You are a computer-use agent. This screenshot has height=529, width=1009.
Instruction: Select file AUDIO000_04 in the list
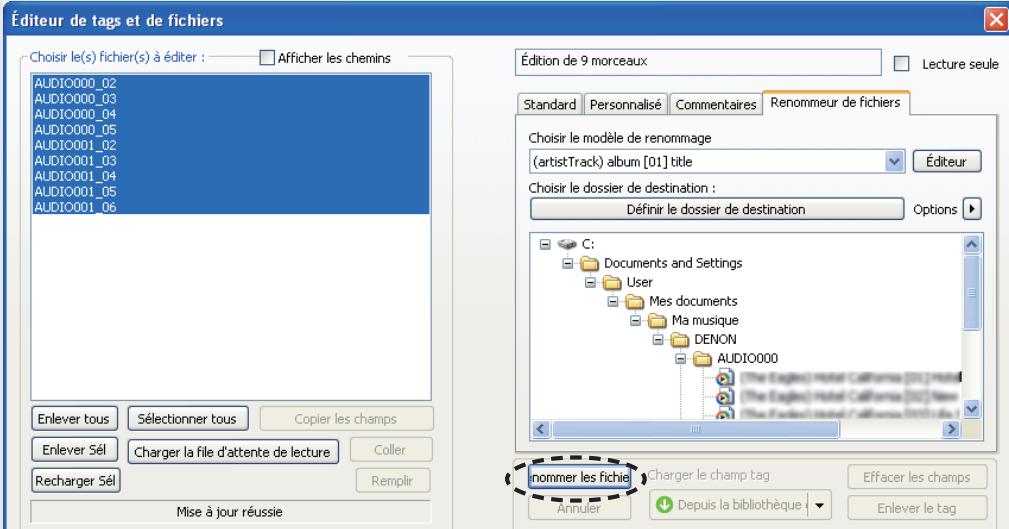tap(231, 114)
